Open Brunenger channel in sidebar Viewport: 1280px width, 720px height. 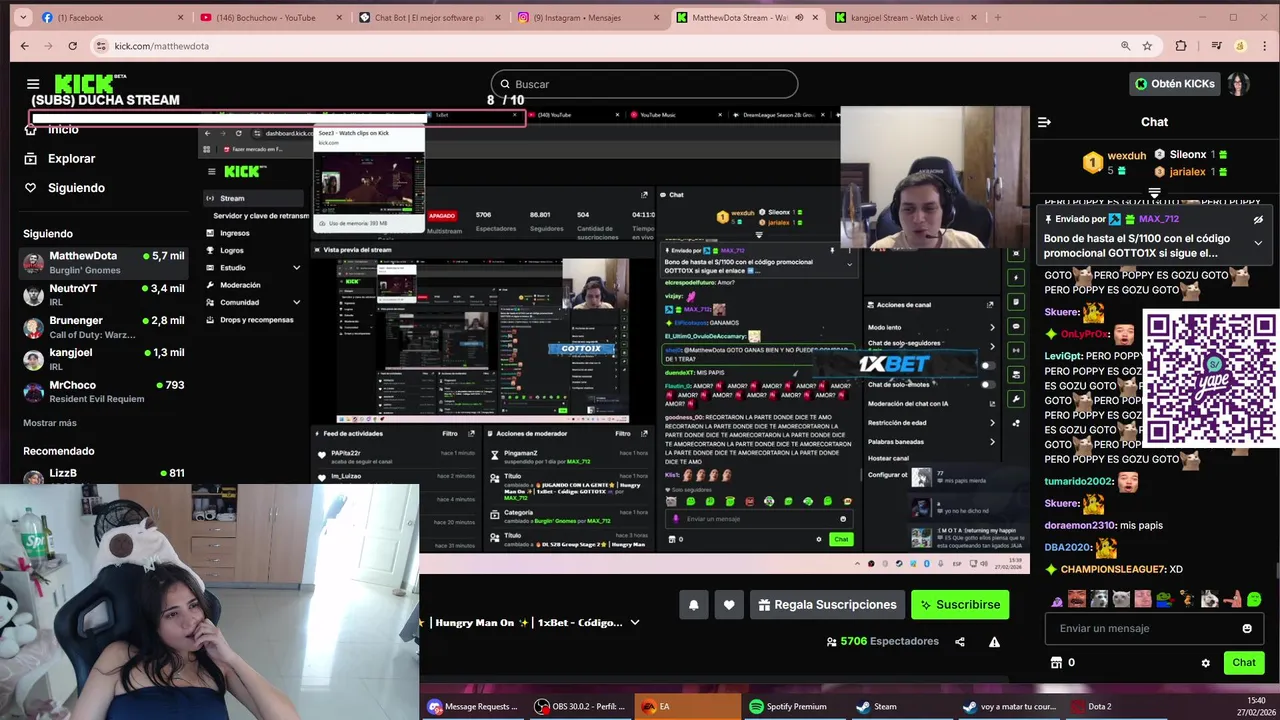(x=104, y=327)
